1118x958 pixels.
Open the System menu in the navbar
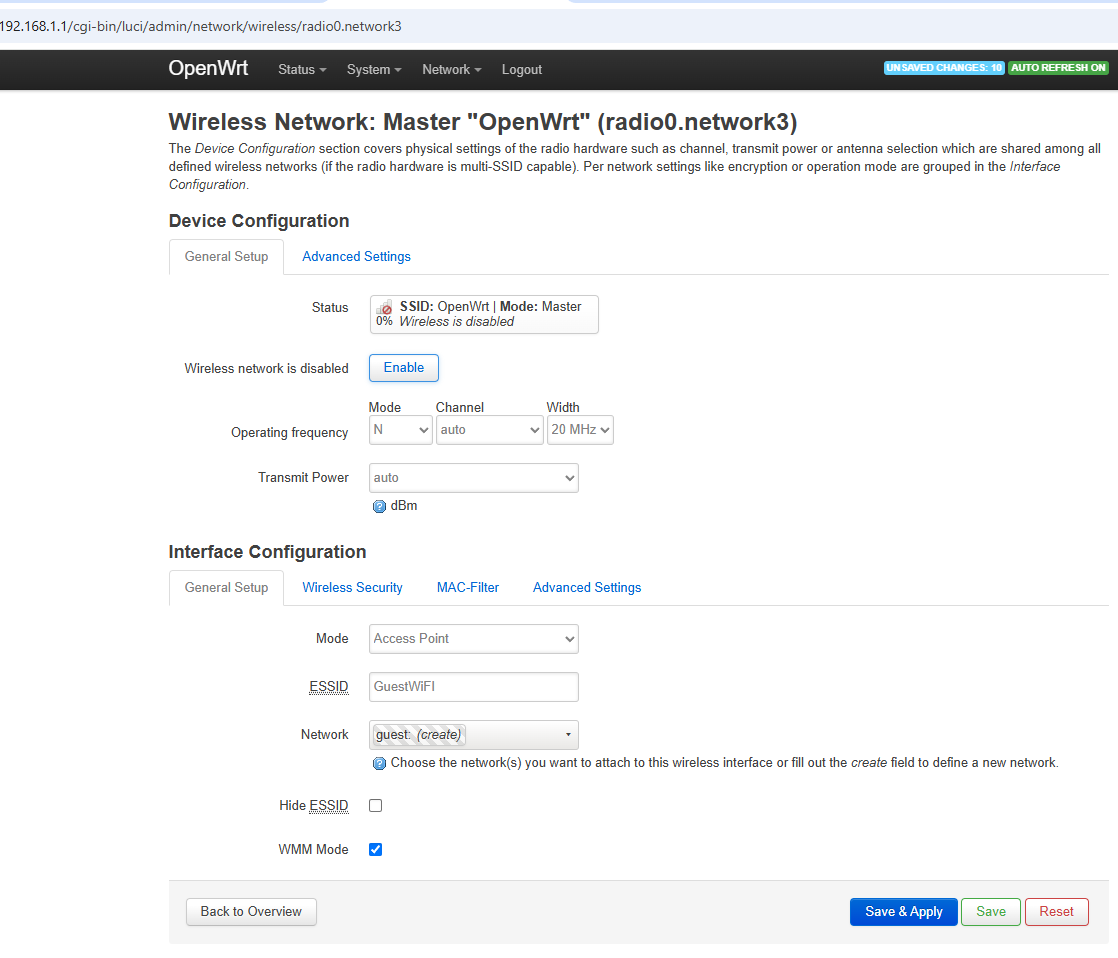point(374,70)
